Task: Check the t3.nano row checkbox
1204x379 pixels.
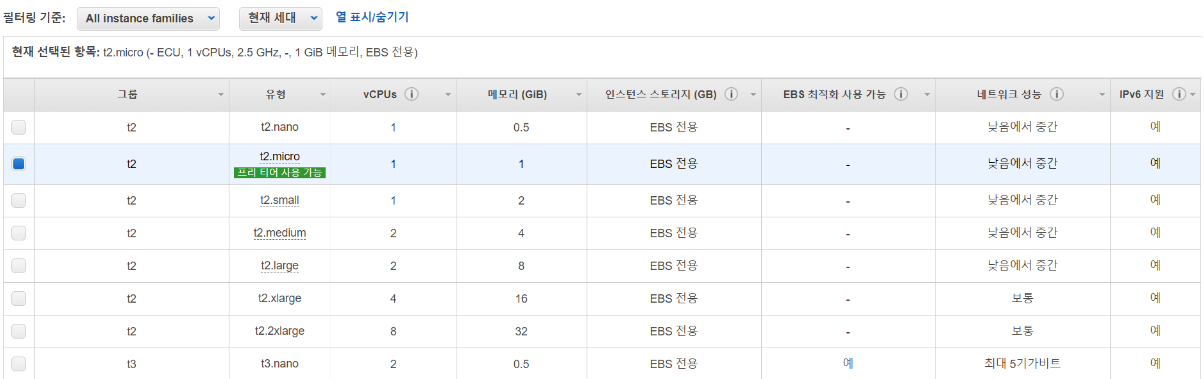Action: [x=19, y=364]
